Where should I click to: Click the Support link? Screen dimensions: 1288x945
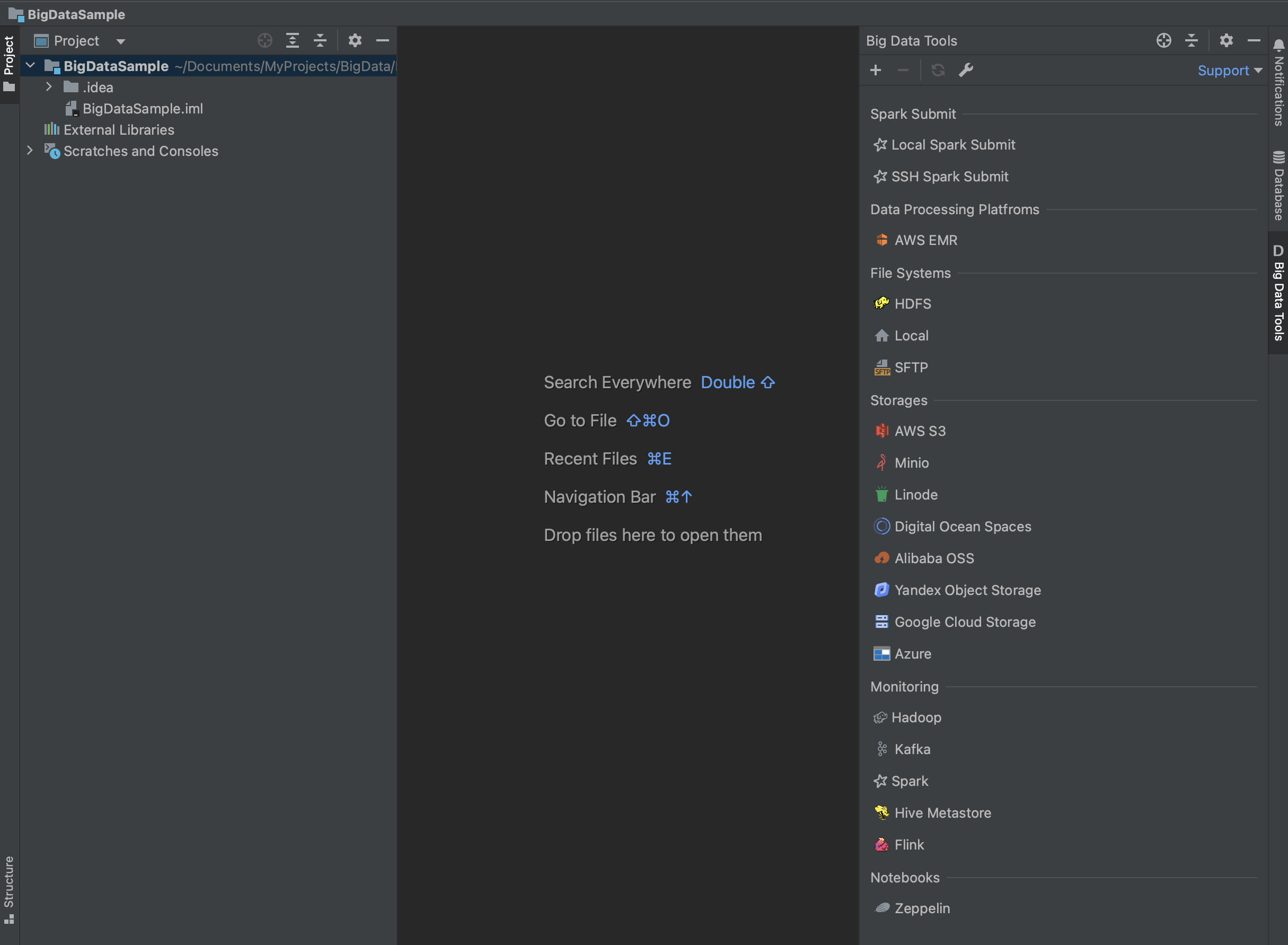1224,70
